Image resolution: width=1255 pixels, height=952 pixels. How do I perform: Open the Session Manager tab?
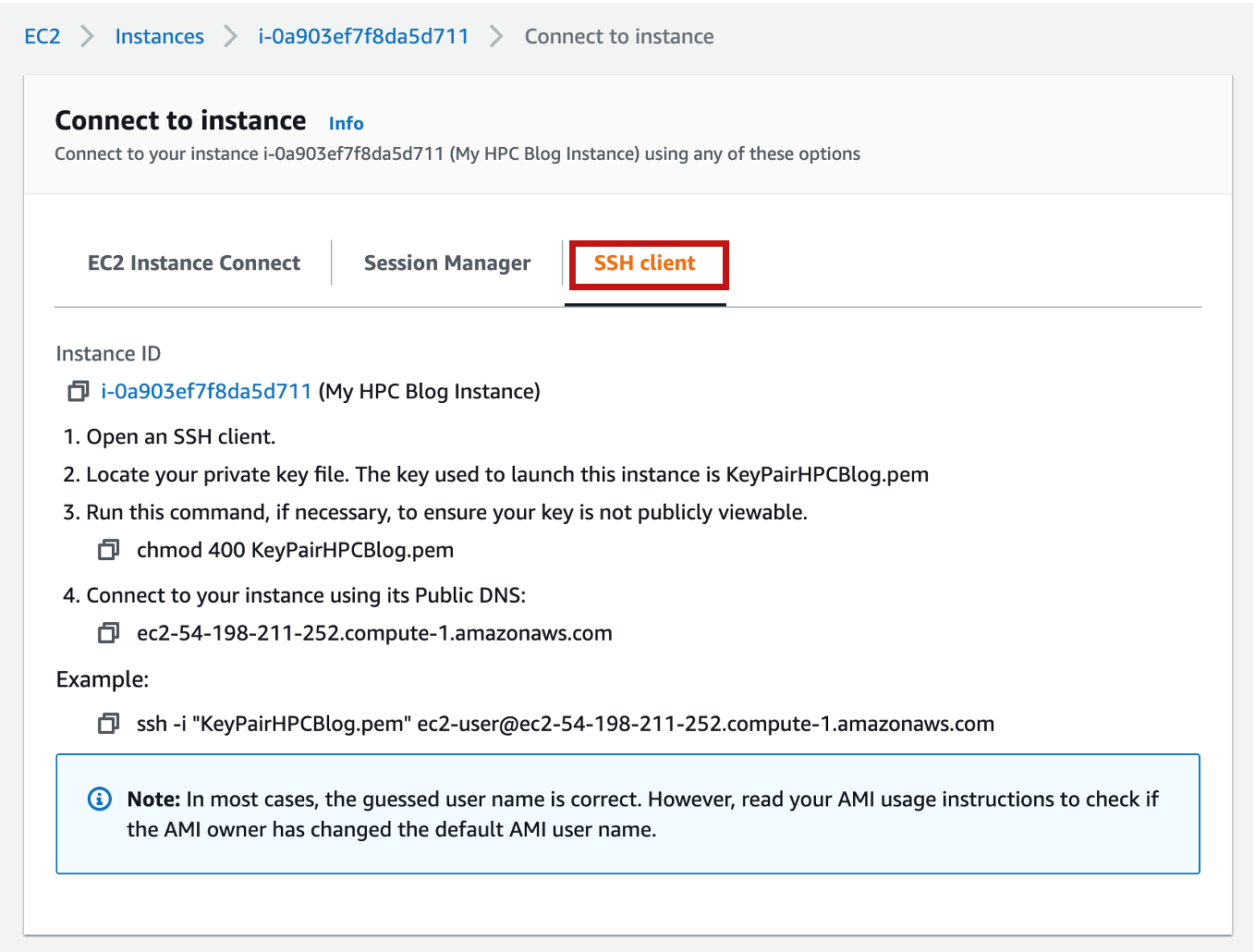pos(446,262)
